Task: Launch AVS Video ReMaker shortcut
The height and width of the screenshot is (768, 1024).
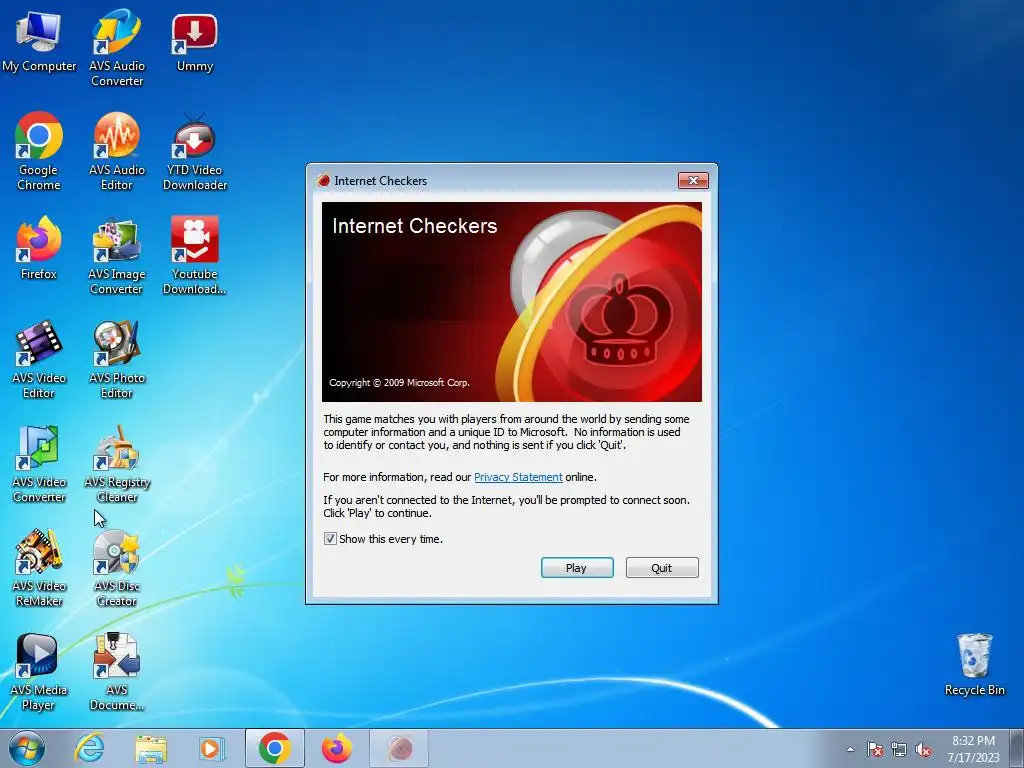Action: (39, 568)
